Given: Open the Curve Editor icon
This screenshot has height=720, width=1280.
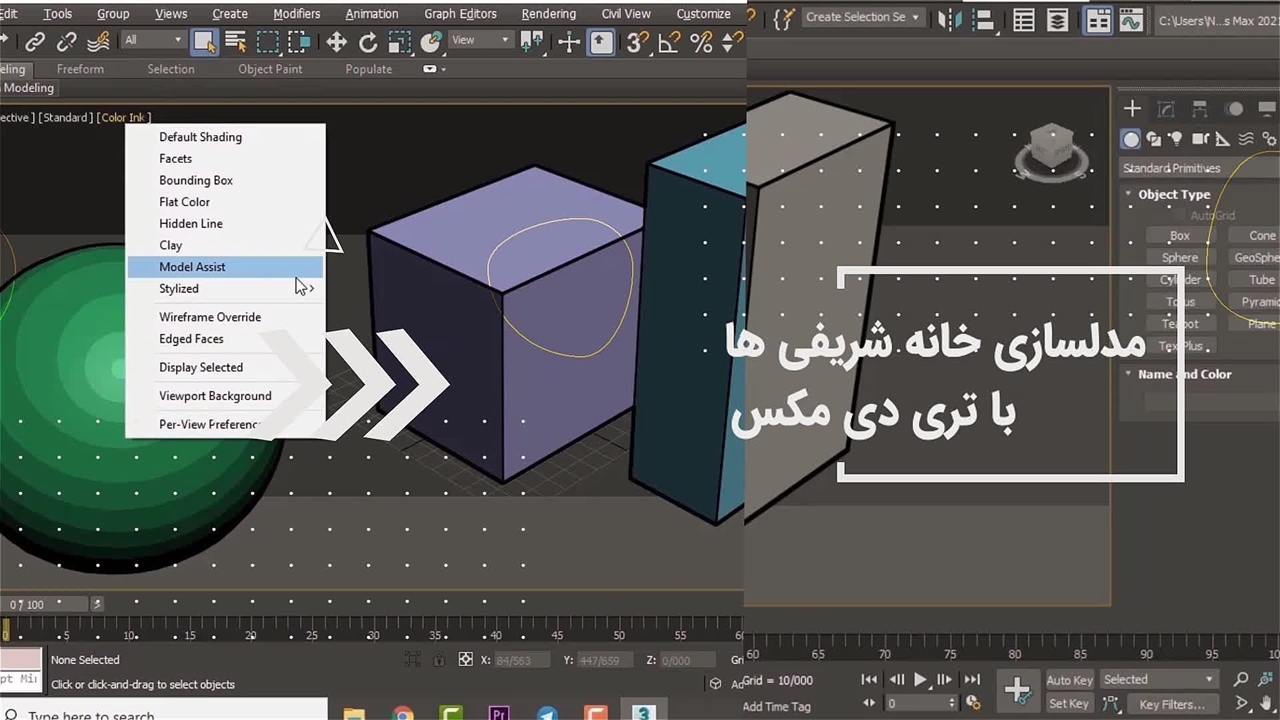Looking at the screenshot, I should tap(1130, 20).
